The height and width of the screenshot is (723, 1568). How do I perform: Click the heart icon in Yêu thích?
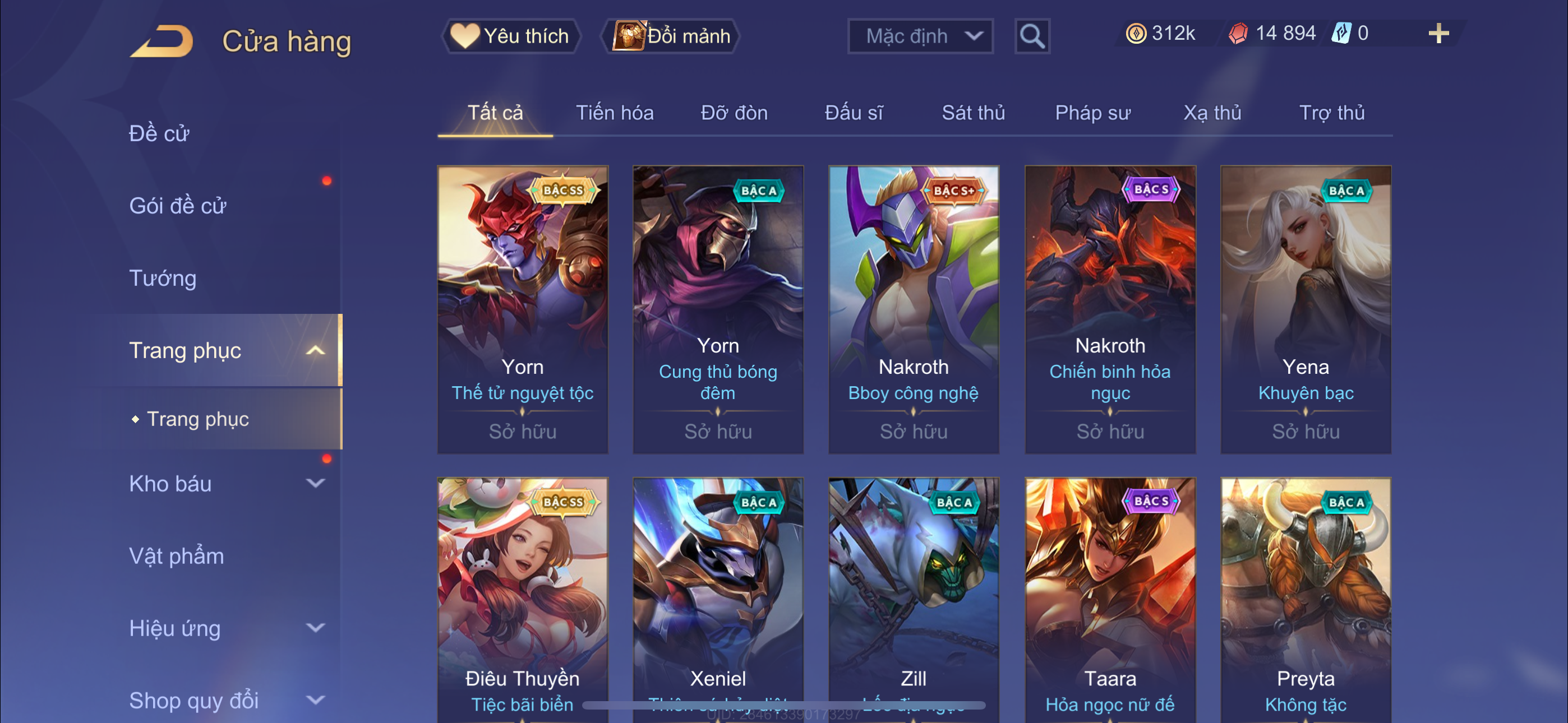[x=464, y=36]
